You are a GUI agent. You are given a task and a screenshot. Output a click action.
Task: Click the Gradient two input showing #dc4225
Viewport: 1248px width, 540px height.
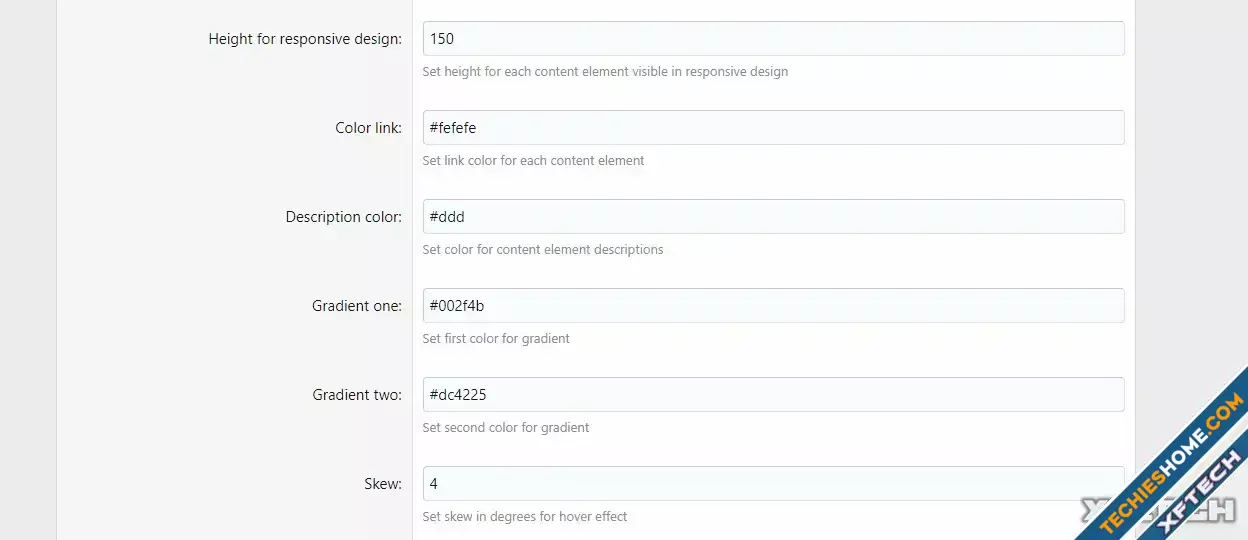[x=773, y=395]
